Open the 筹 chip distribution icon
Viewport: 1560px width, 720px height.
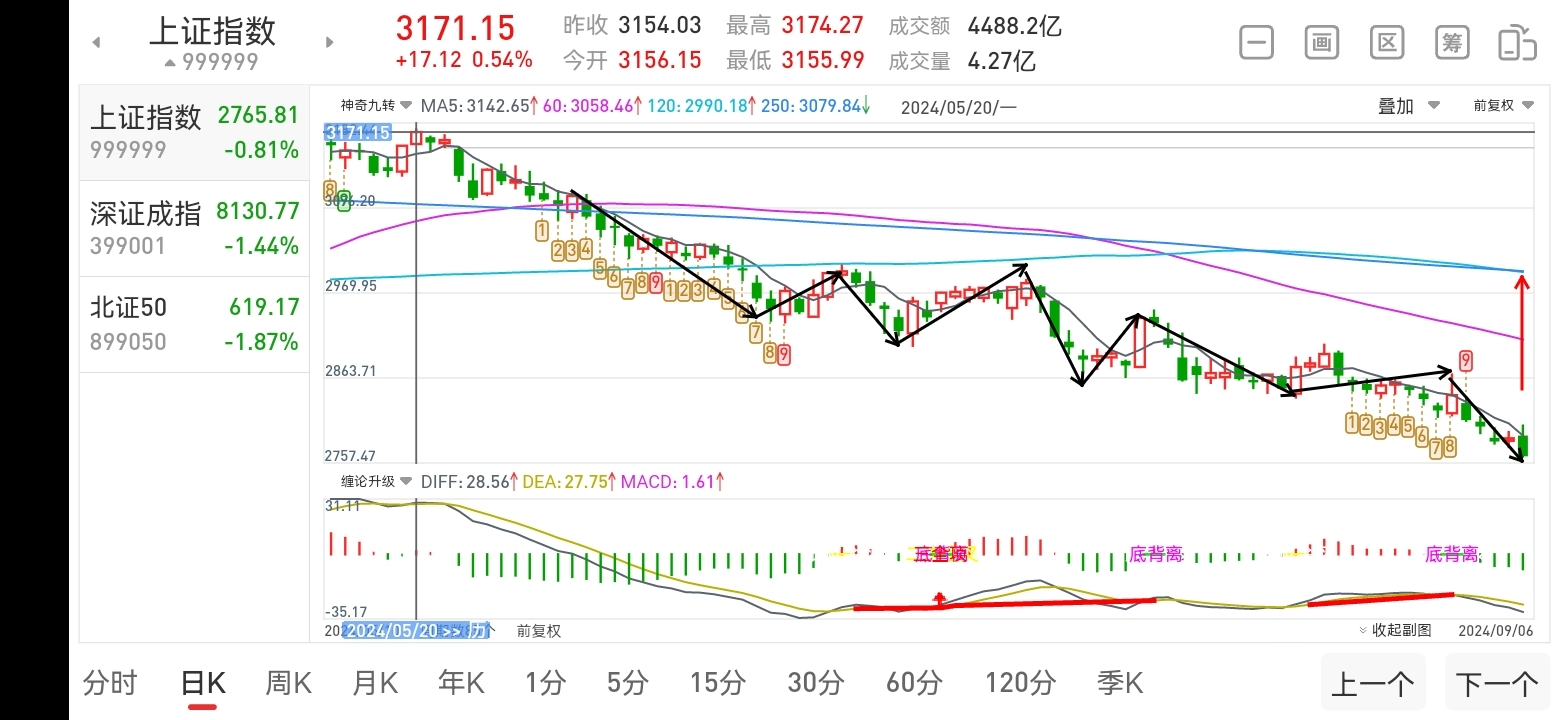pos(1451,43)
